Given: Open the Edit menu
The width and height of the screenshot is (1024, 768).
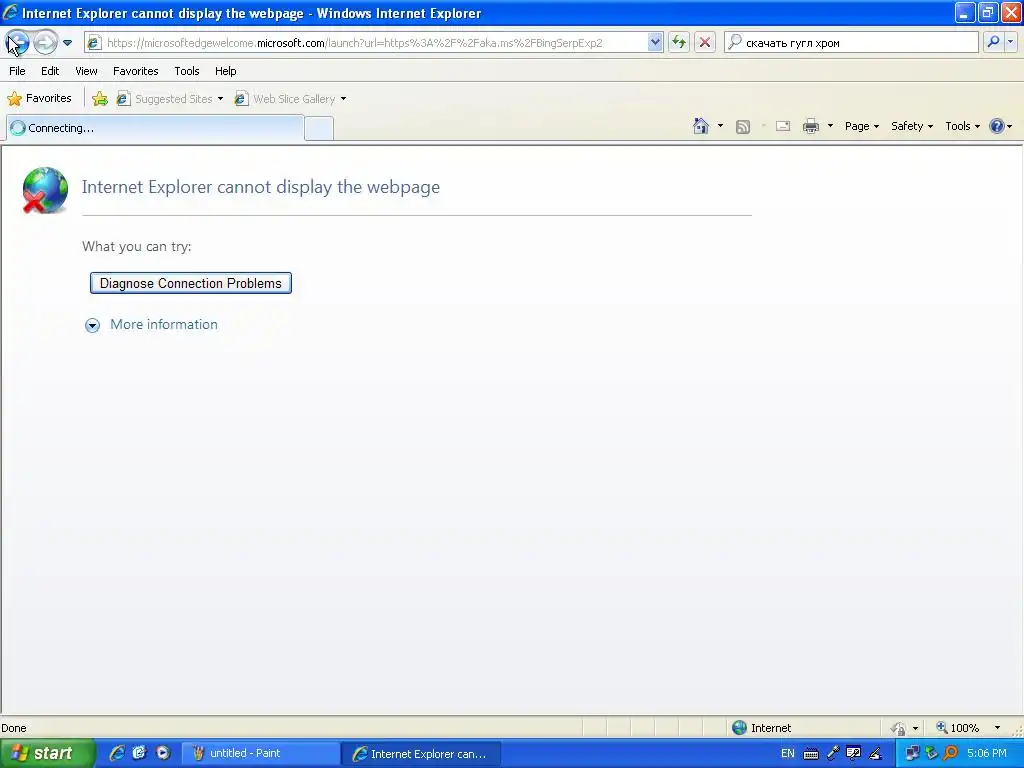Looking at the screenshot, I should pyautogui.click(x=50, y=71).
